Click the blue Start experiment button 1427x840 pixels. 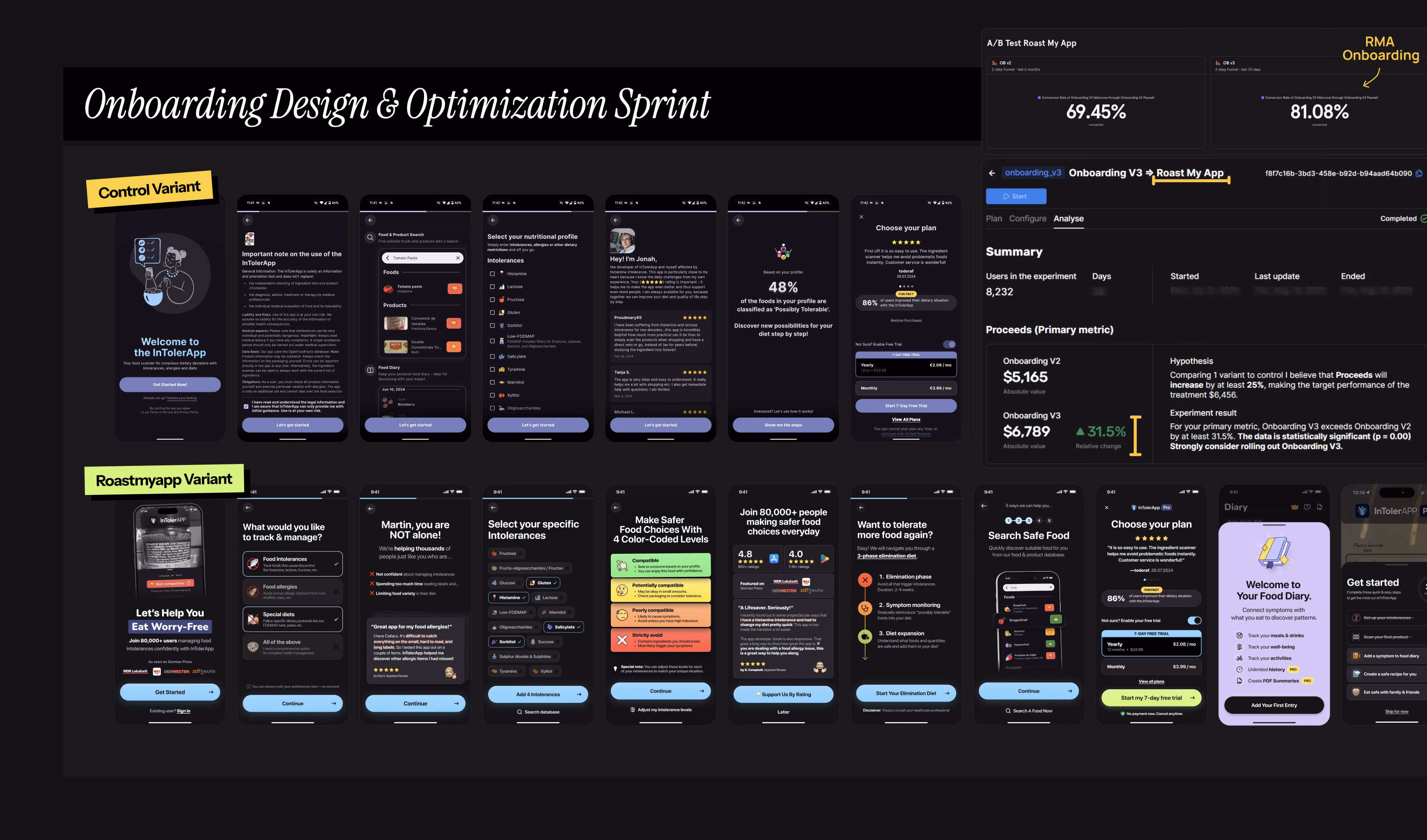[x=1016, y=196]
